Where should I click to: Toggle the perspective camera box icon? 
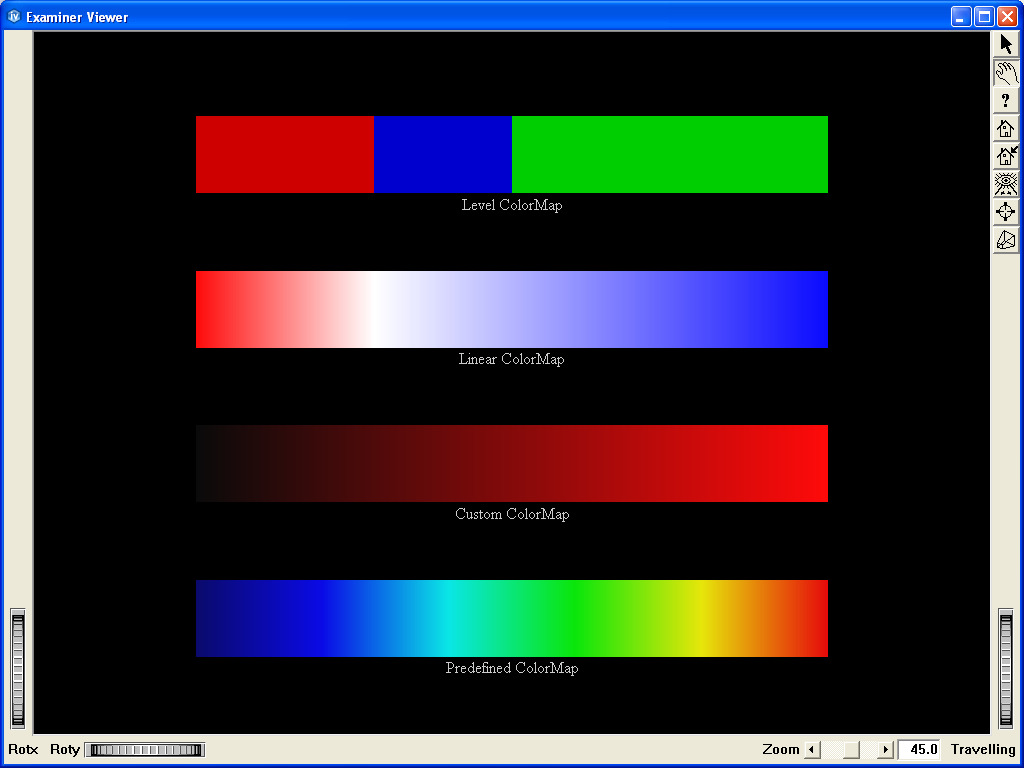pos(1006,240)
